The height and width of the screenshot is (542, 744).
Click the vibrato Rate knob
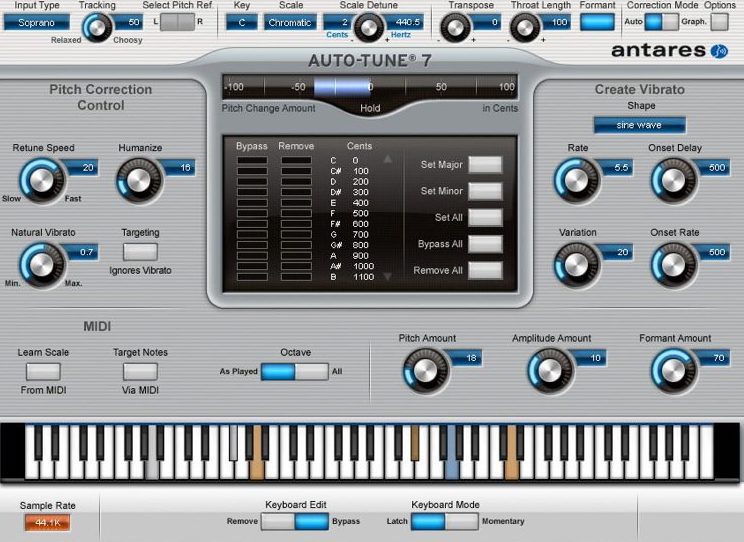[577, 181]
